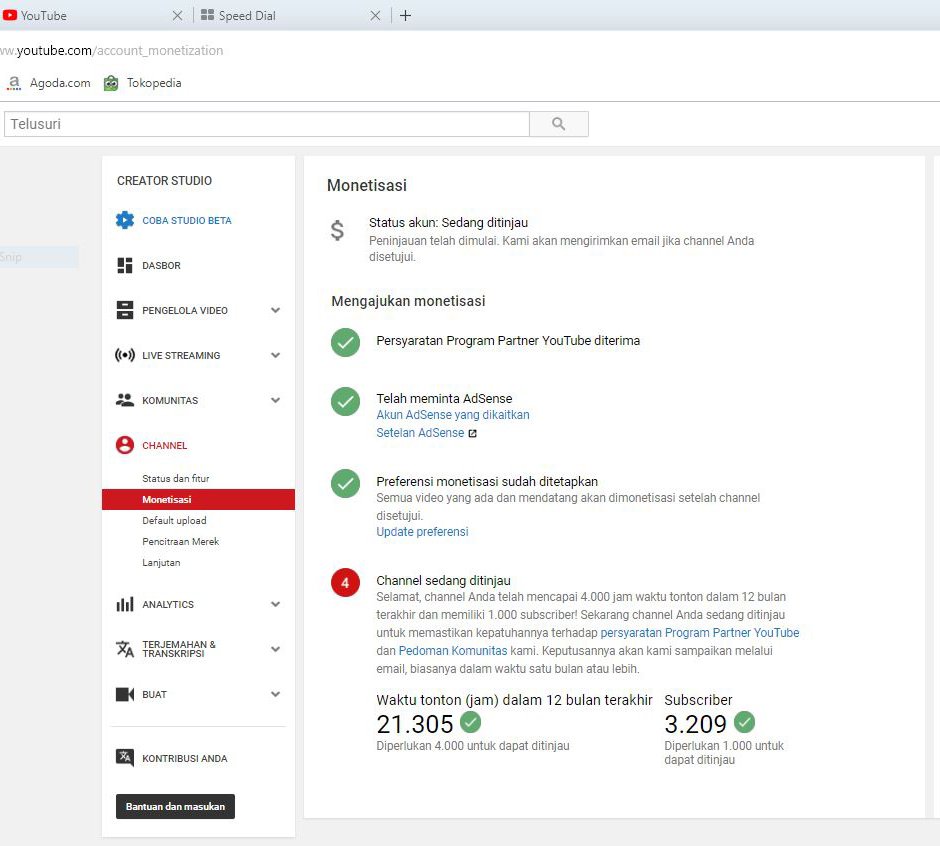940x846 pixels.
Task: Select the highlighted Monetisasi menu item
Action: (x=198, y=499)
